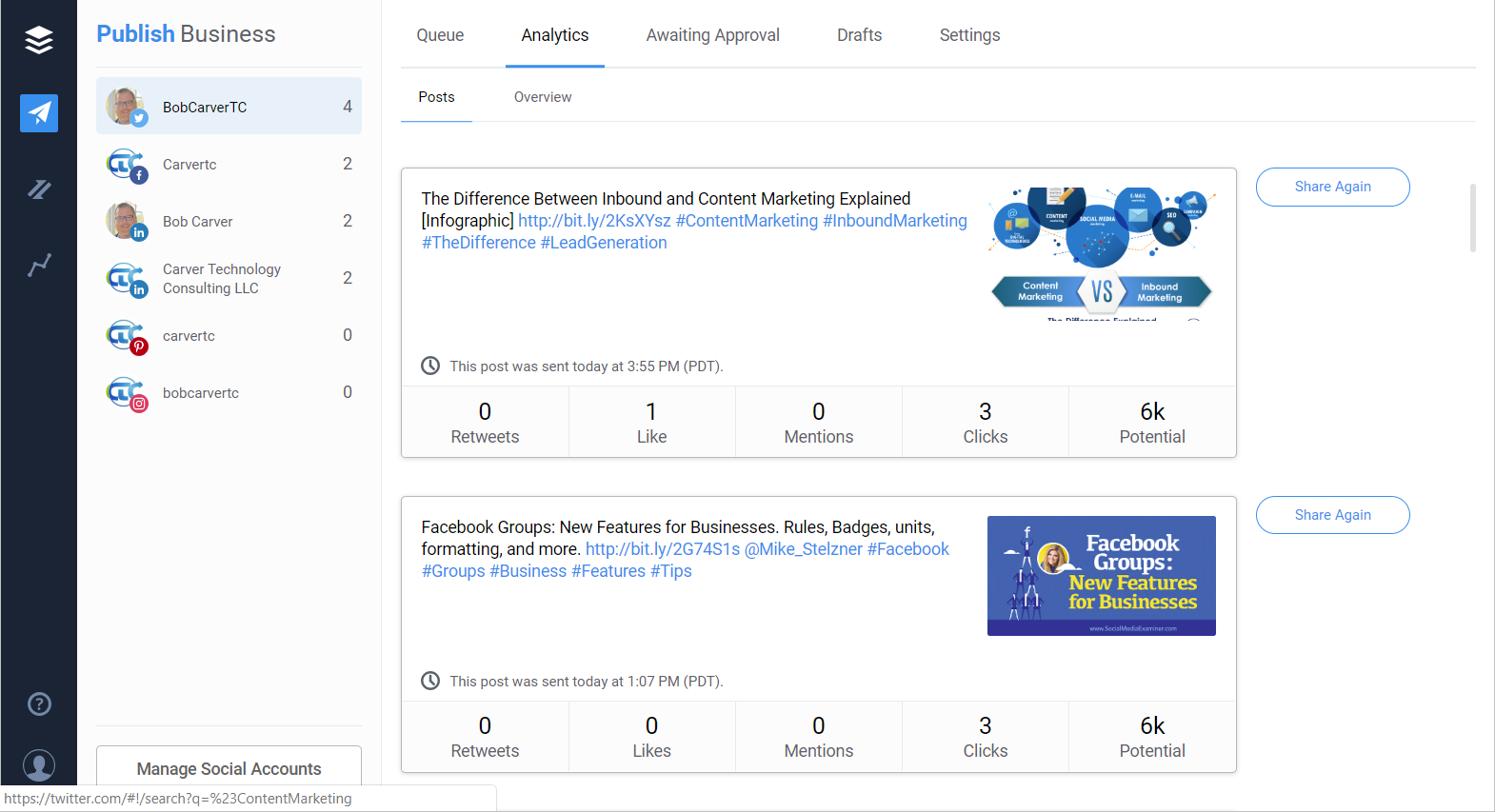
Task: Click 3 Clicks stat on Inbound post
Action: [x=986, y=423]
